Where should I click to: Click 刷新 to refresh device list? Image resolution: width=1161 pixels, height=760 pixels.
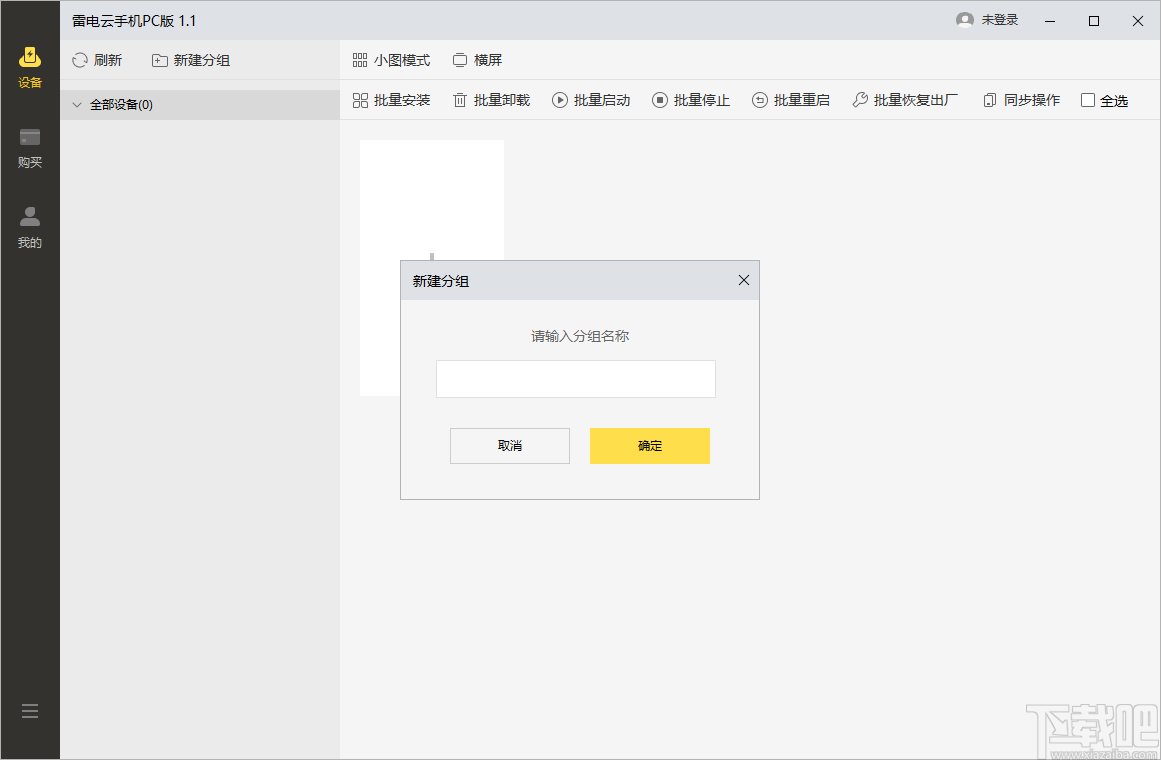point(97,59)
